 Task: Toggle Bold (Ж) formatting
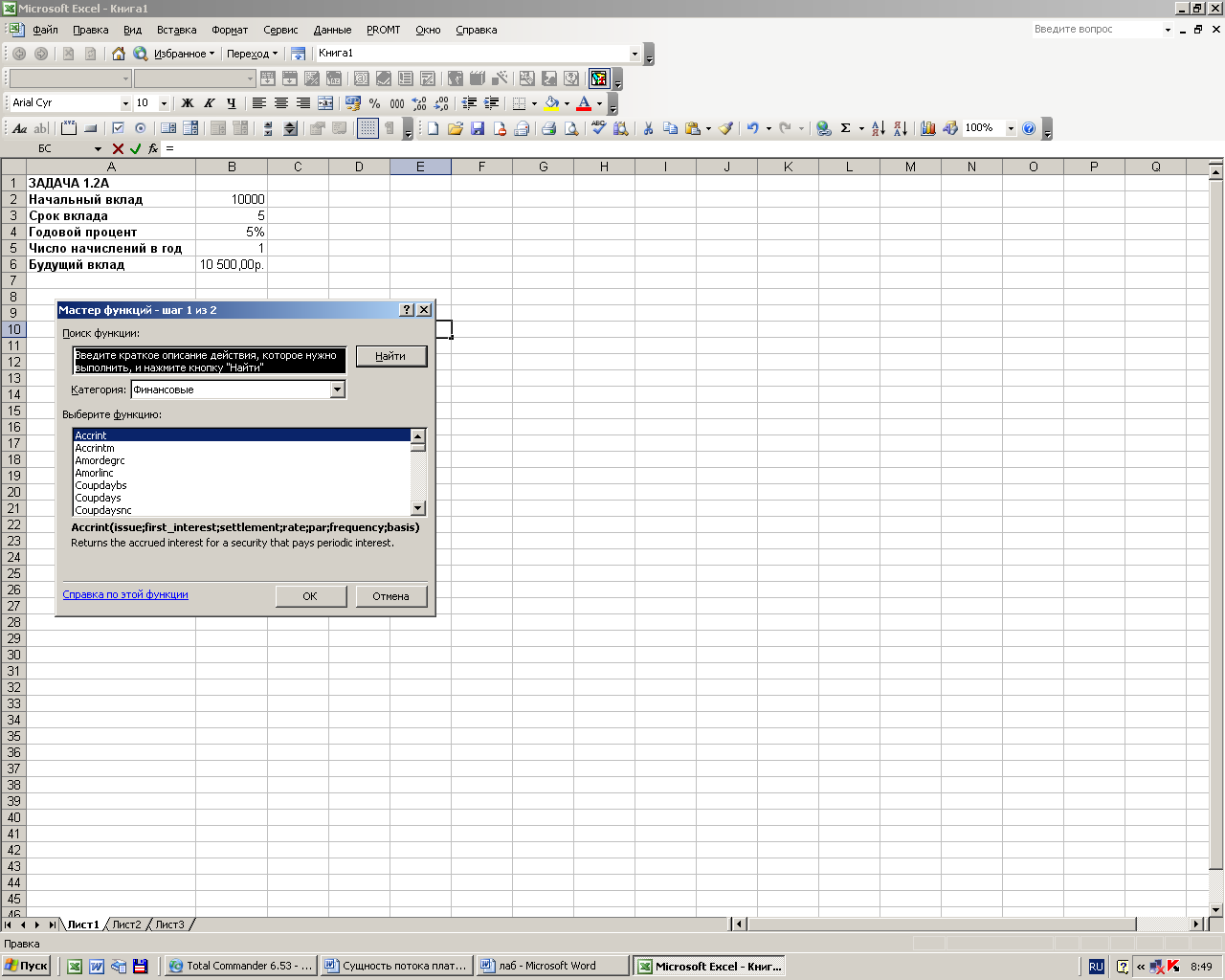pos(187,103)
